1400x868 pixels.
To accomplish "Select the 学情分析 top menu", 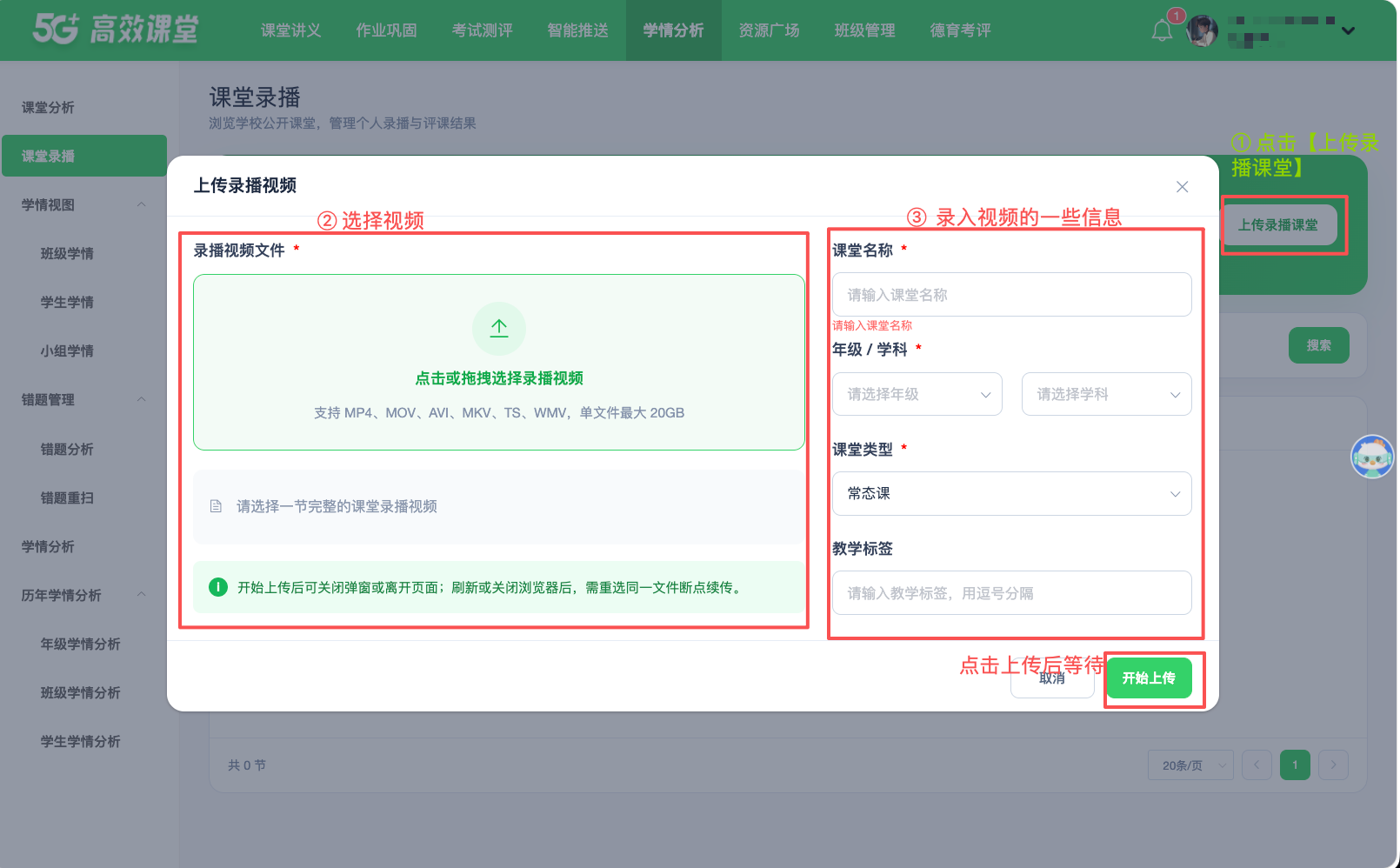I will pos(674,30).
